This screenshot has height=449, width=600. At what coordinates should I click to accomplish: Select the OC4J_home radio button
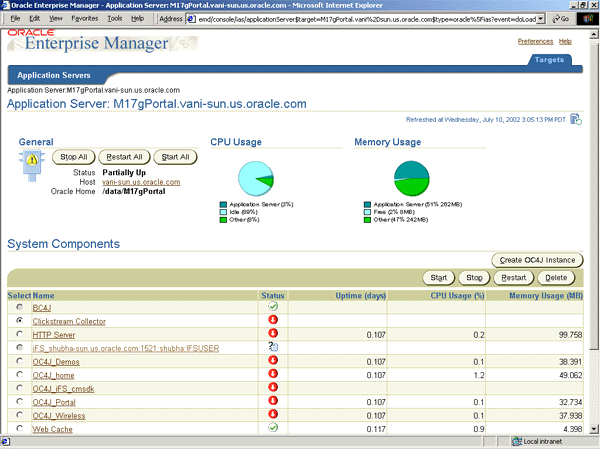[x=20, y=374]
